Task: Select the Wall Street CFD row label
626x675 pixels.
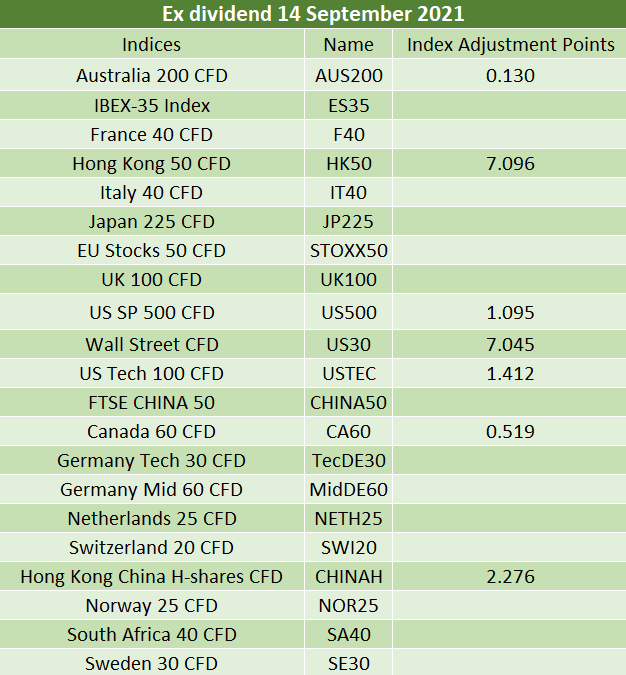Action: tap(152, 344)
